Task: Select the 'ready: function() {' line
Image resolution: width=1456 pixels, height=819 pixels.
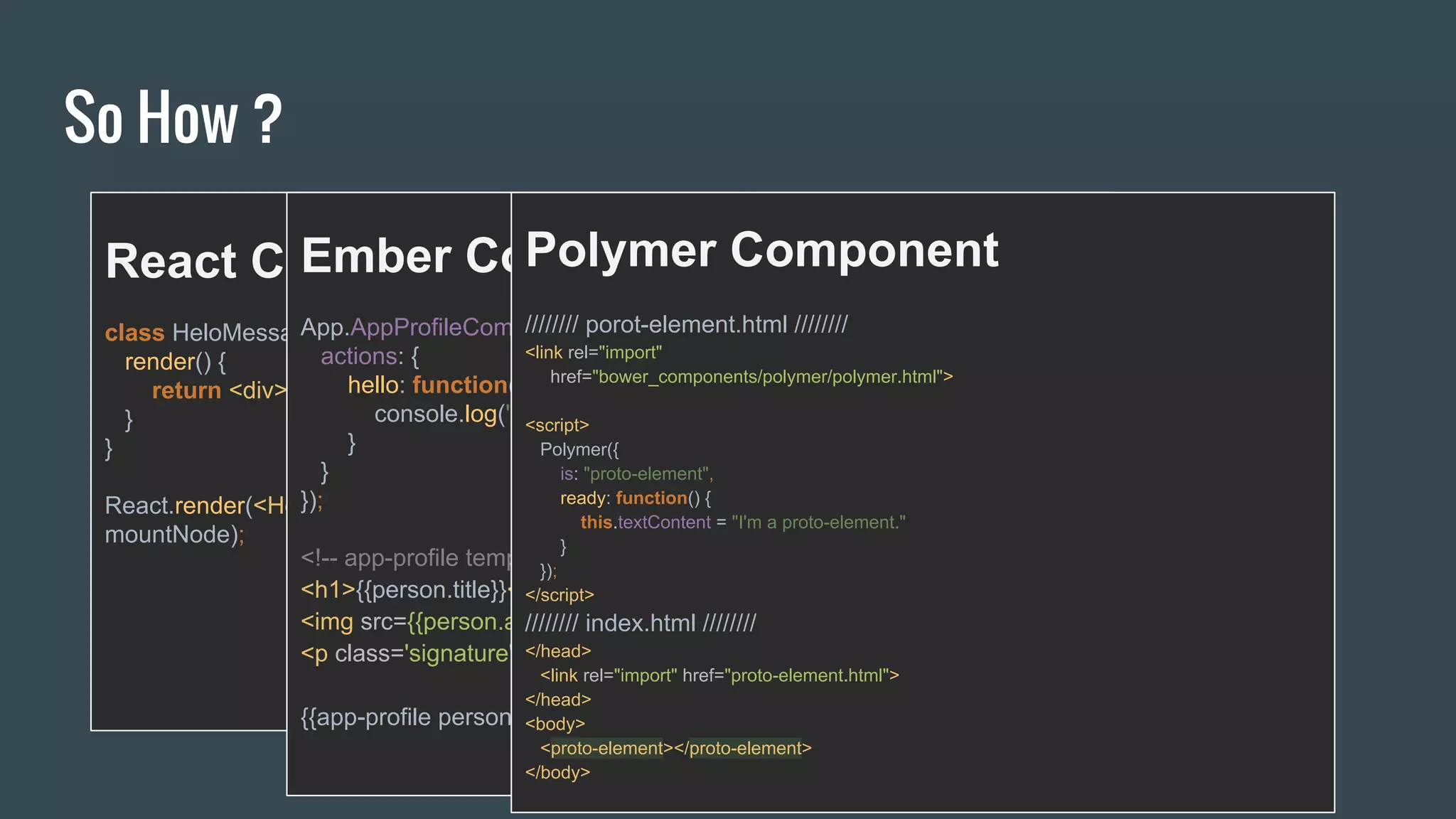Action: click(x=636, y=498)
